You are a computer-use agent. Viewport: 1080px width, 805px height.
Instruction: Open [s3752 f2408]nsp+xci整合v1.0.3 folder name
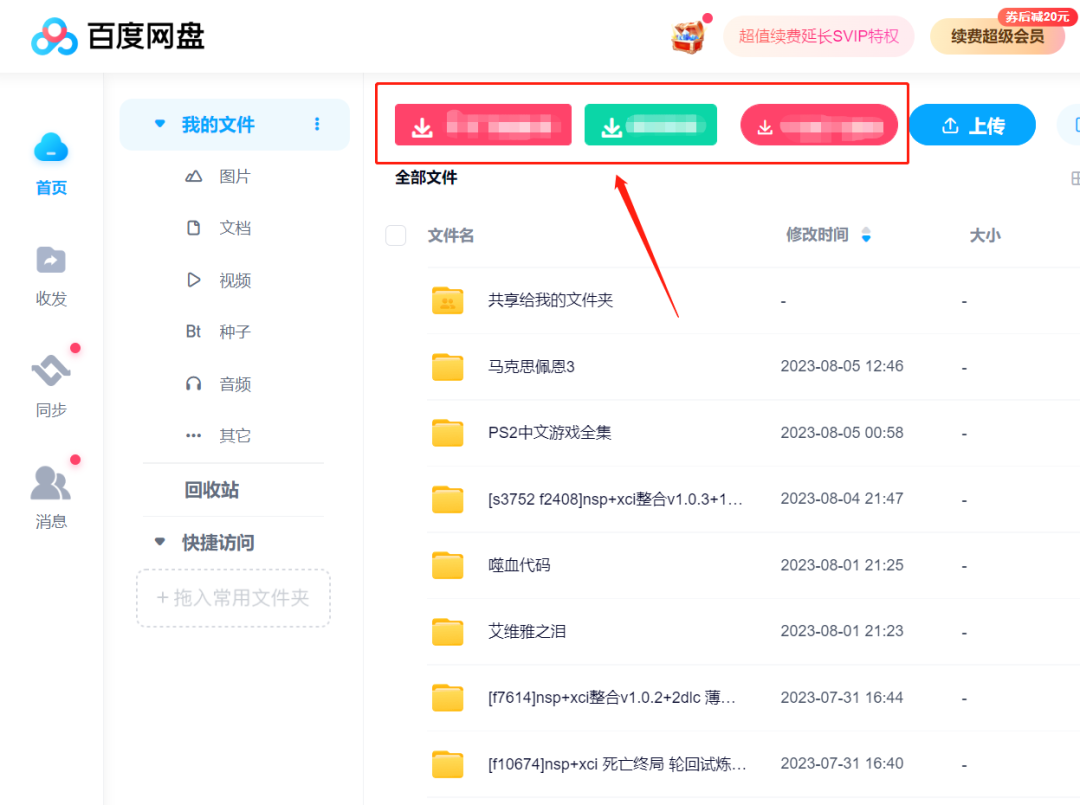coord(615,499)
